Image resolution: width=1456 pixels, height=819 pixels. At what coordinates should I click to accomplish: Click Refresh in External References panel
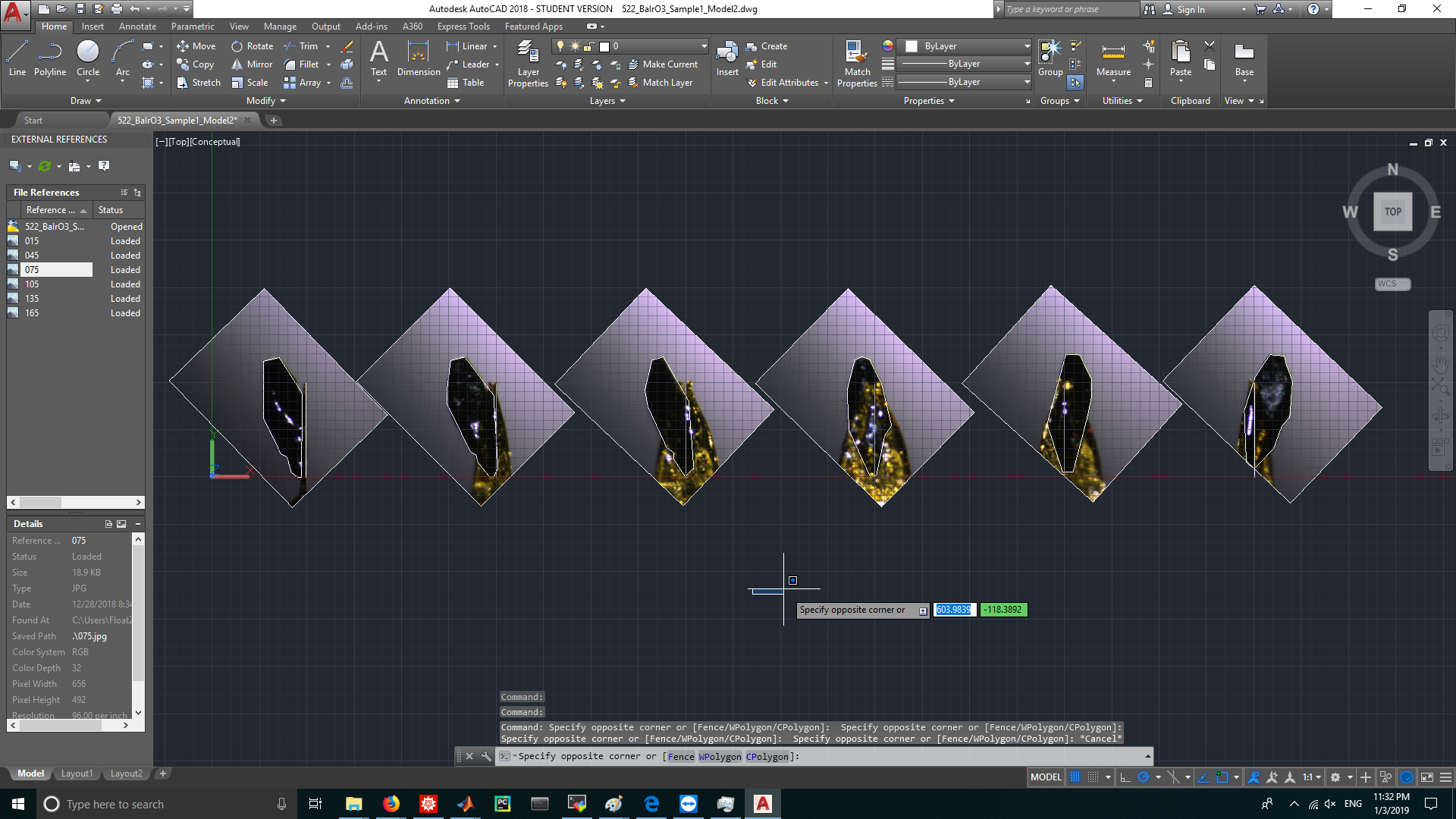click(45, 166)
